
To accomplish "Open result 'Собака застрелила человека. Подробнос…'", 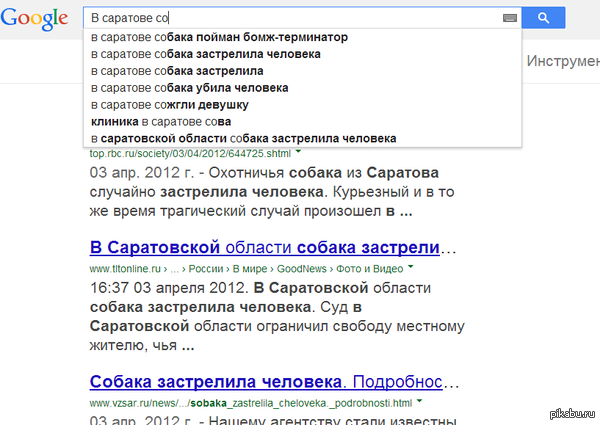I will point(274,382).
